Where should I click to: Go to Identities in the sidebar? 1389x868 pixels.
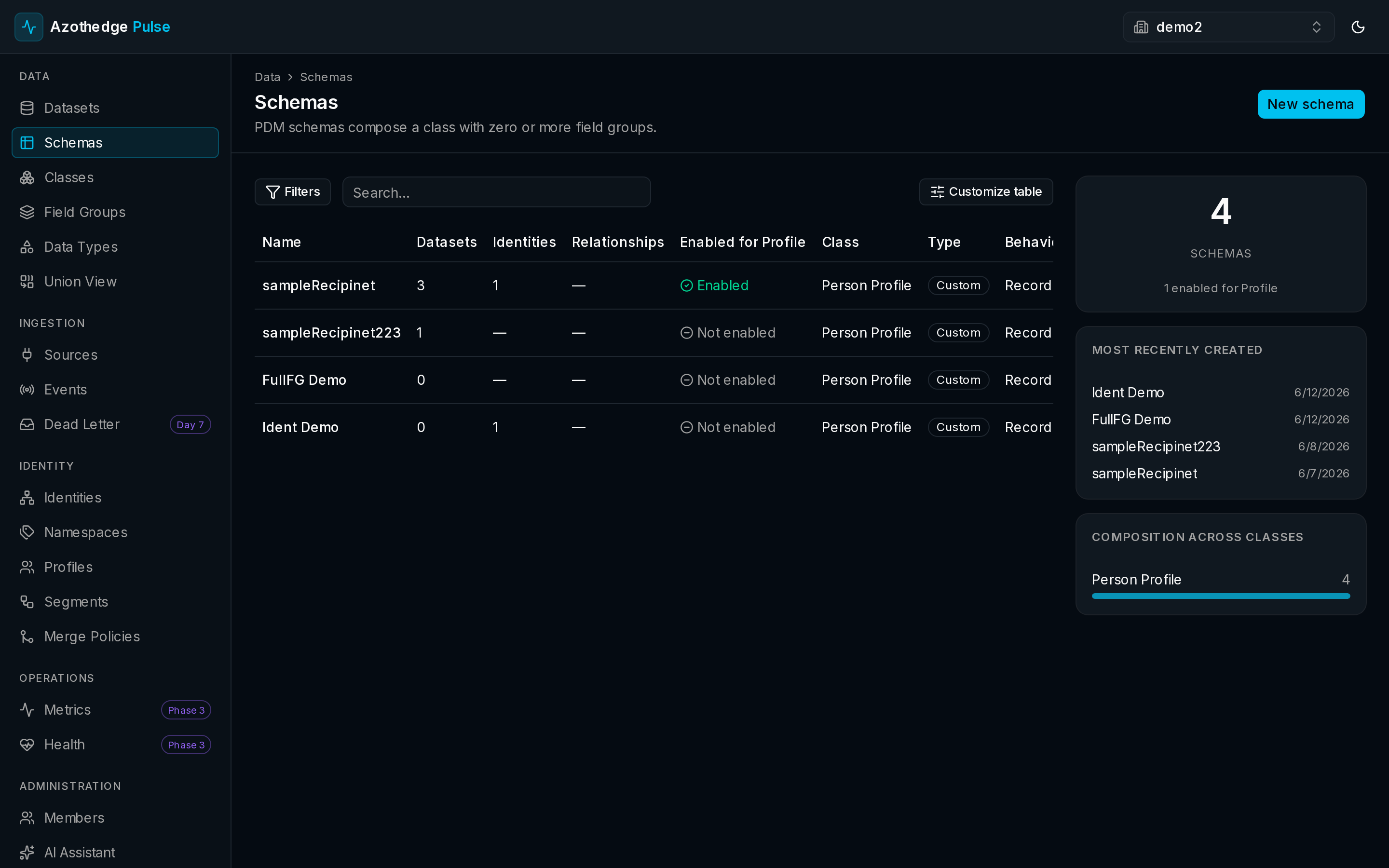[x=115, y=498]
